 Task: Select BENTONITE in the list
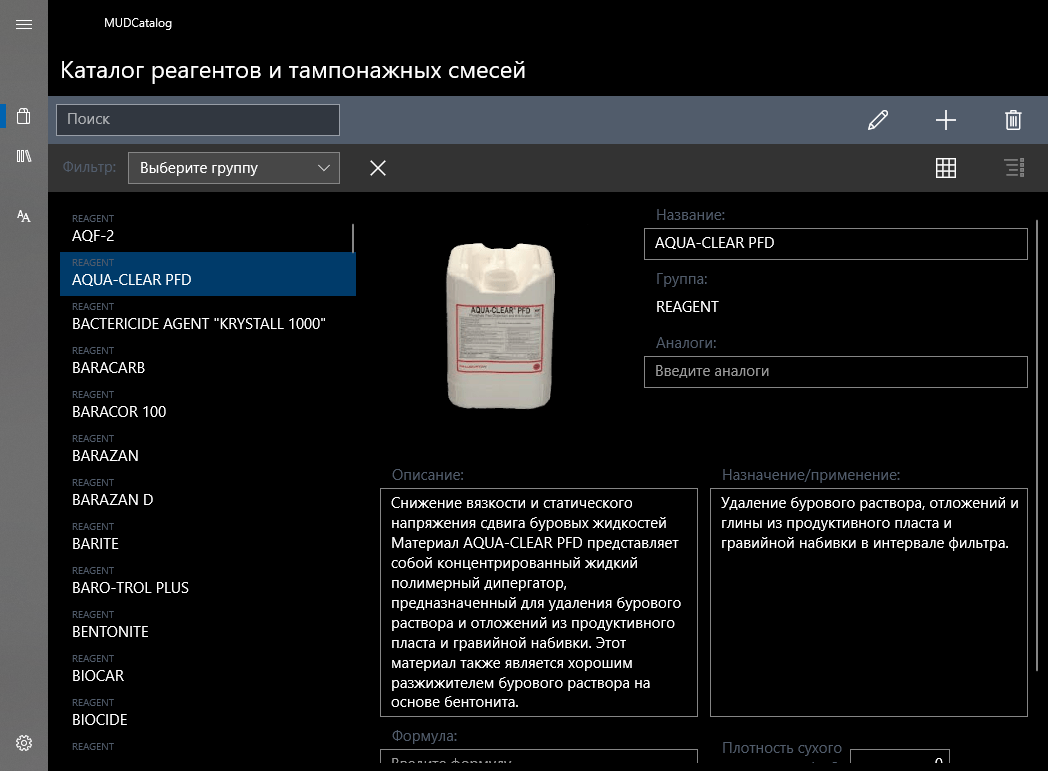click(x=207, y=627)
